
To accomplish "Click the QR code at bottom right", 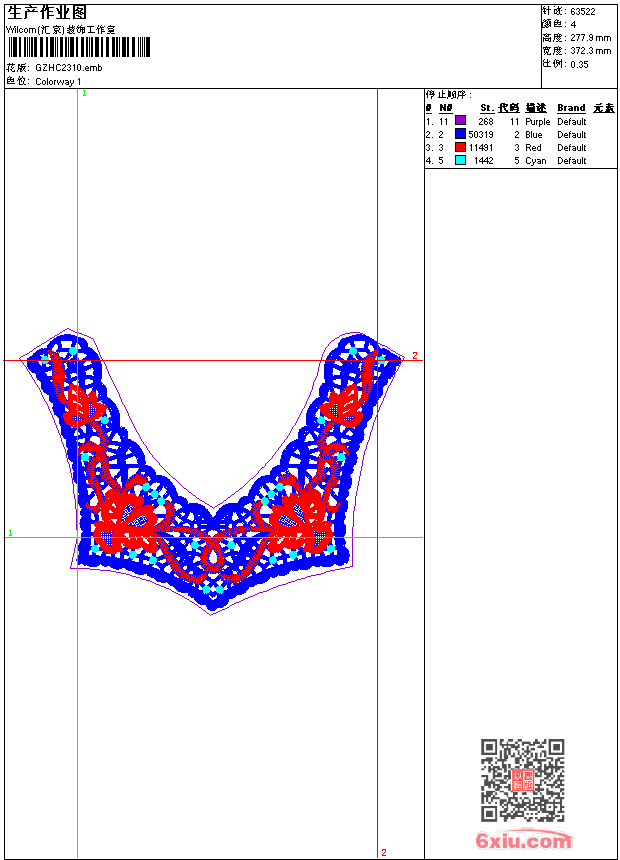I will (522, 780).
